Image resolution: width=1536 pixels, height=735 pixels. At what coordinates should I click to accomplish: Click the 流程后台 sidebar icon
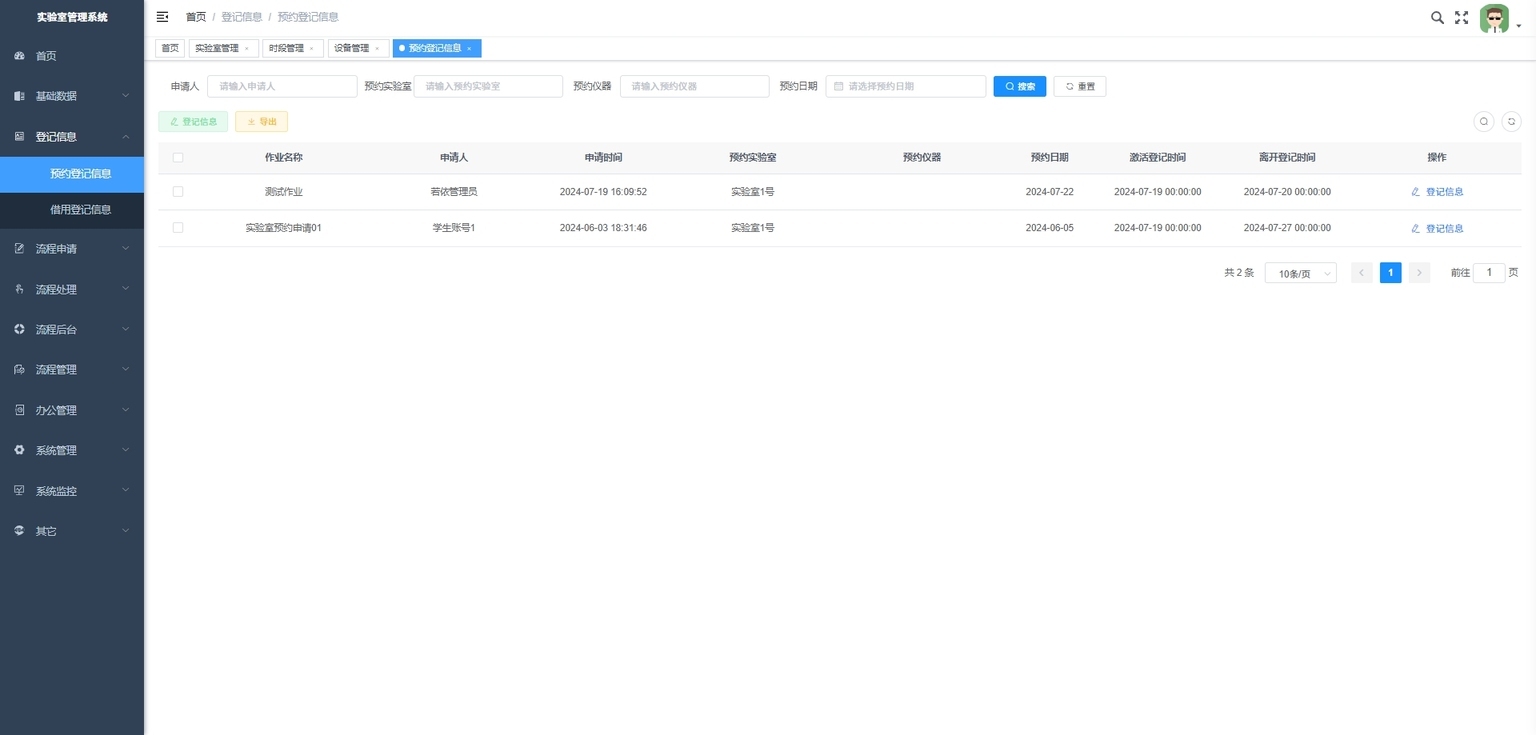click(19, 329)
